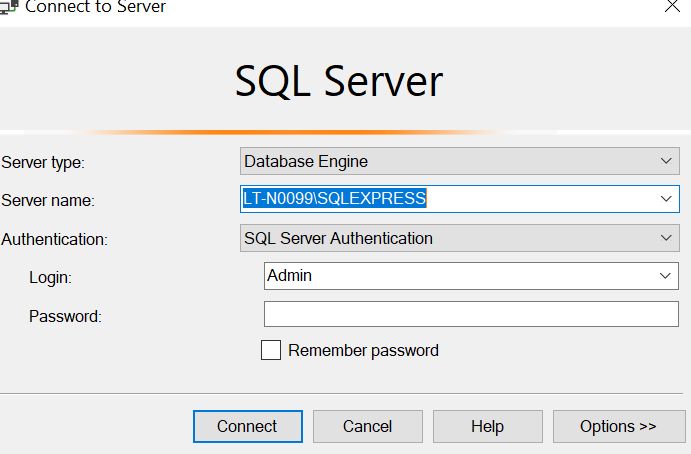
Task: Click the Password label
Action: click(x=65, y=316)
